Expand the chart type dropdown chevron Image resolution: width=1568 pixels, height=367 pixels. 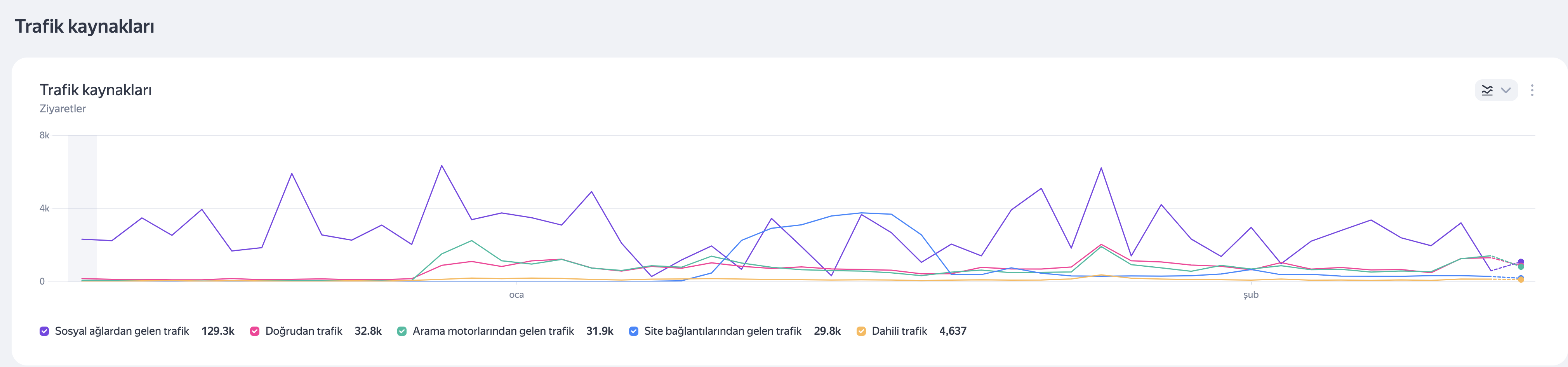click(1506, 90)
